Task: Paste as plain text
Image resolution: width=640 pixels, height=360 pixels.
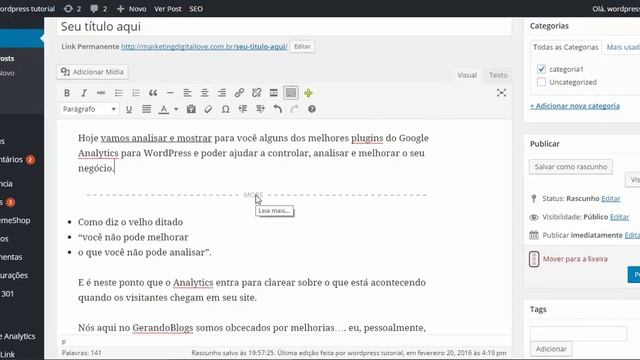Action: click(191, 109)
